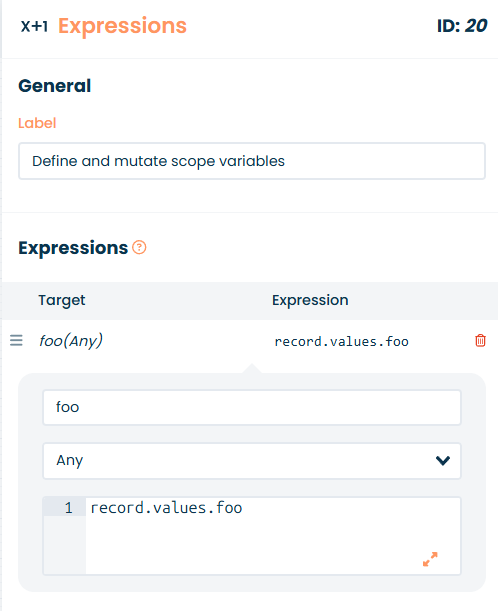Click the orange Expressions title
Viewport: 498px width, 611px height.
pyautogui.click(x=122, y=26)
